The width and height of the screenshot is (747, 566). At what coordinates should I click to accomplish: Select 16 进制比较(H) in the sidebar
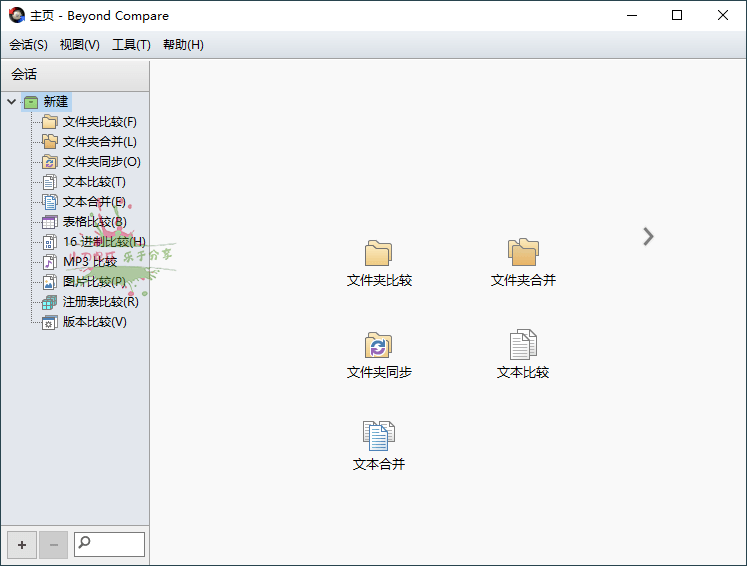coord(103,242)
